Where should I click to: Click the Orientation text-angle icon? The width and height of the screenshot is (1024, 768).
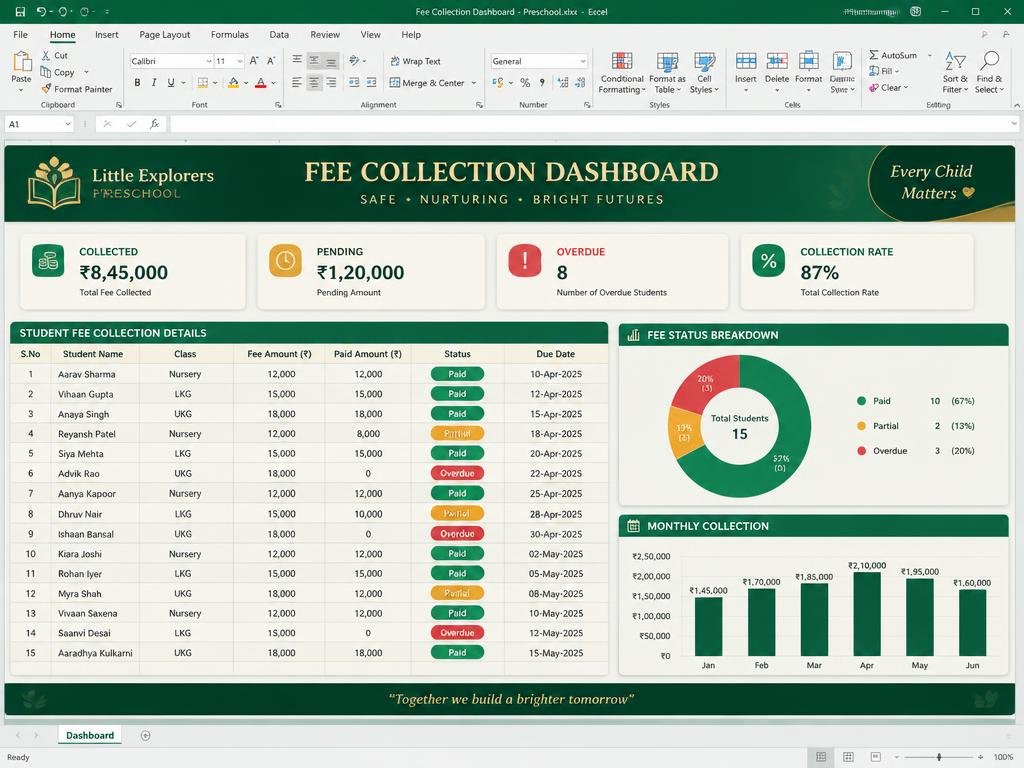click(x=354, y=61)
